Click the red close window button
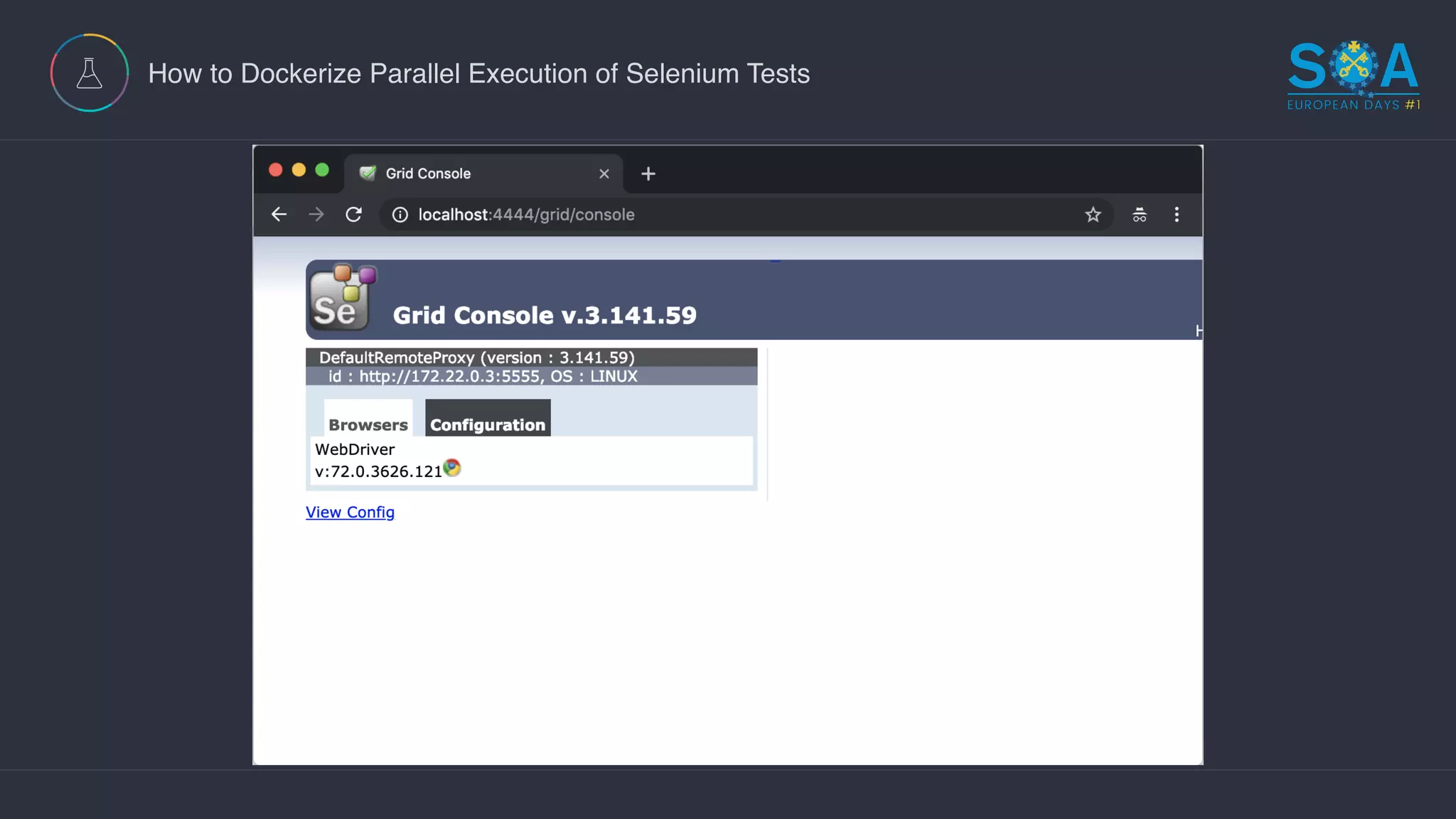 click(x=276, y=170)
